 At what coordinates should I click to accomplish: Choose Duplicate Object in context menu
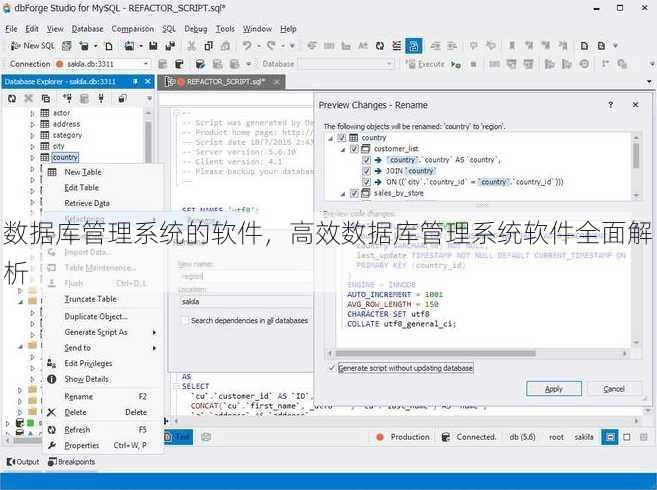(103, 316)
